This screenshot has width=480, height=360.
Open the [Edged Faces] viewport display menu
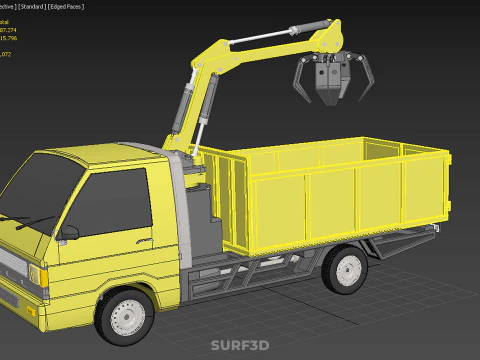(66, 6)
